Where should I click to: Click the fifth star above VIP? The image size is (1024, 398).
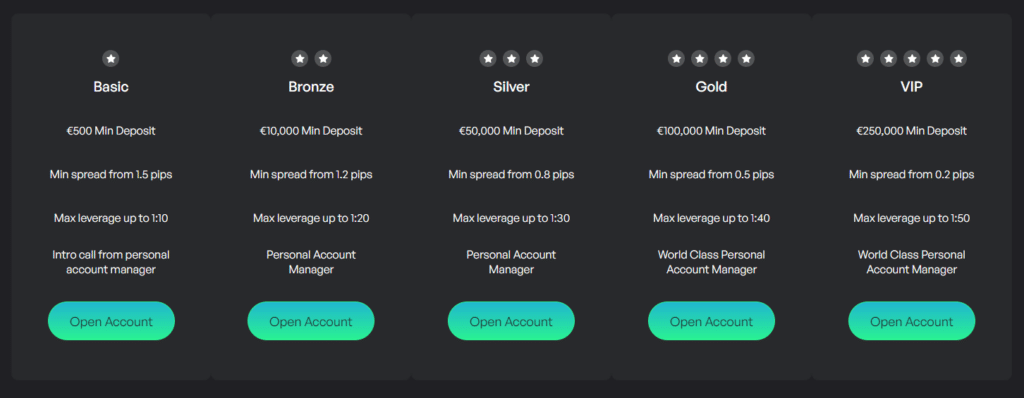click(x=958, y=59)
